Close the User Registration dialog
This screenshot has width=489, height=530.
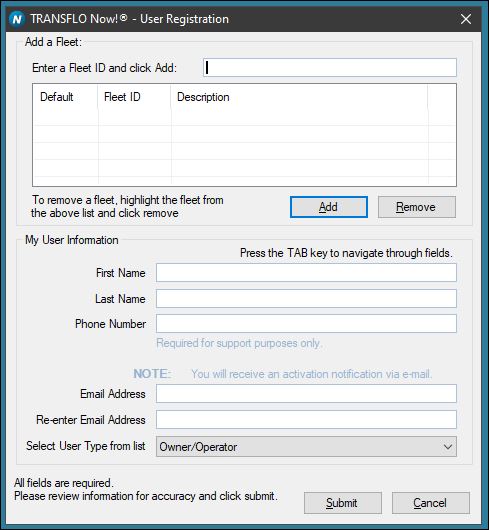[466, 19]
